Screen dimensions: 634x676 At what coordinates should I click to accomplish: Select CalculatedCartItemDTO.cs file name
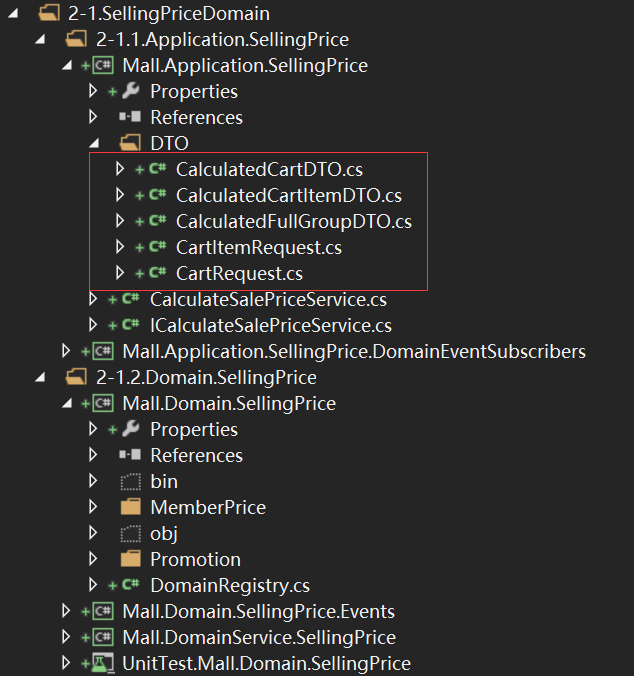pos(289,196)
